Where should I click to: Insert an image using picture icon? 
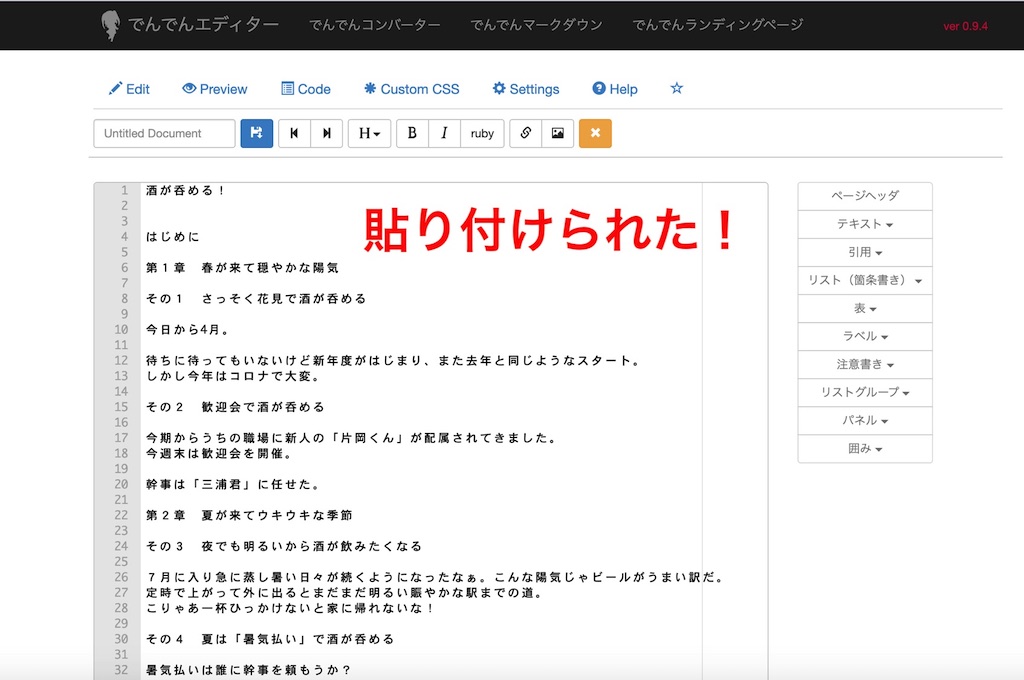[558, 133]
